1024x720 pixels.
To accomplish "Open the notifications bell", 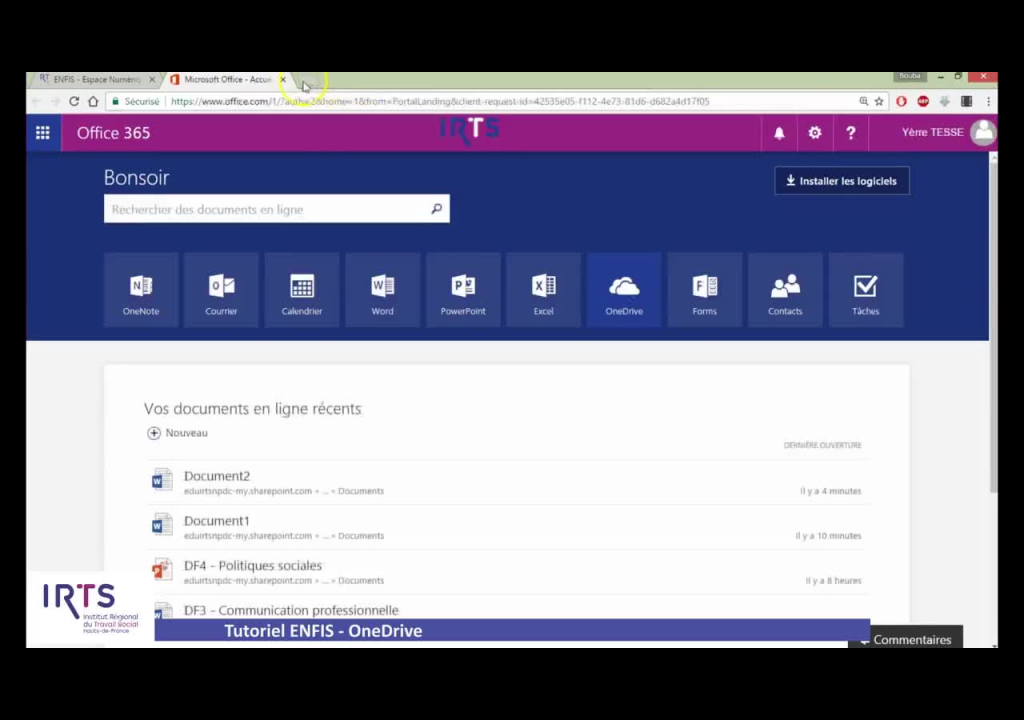I will [779, 132].
